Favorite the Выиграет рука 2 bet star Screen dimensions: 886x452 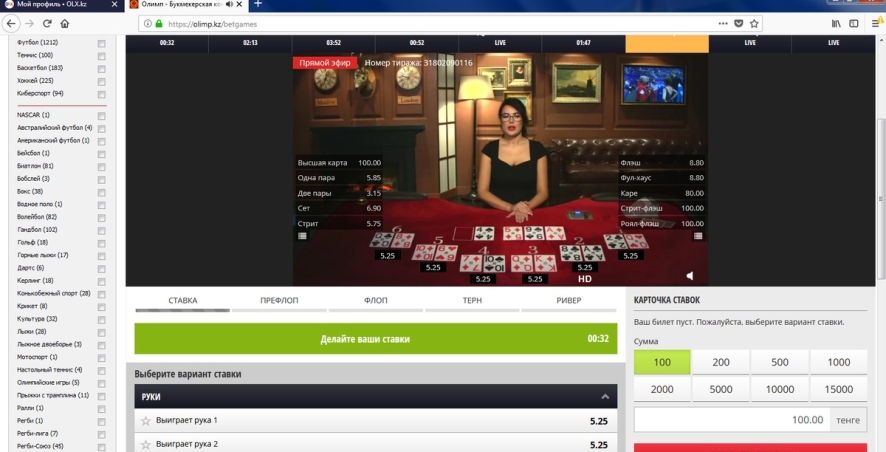pos(145,445)
